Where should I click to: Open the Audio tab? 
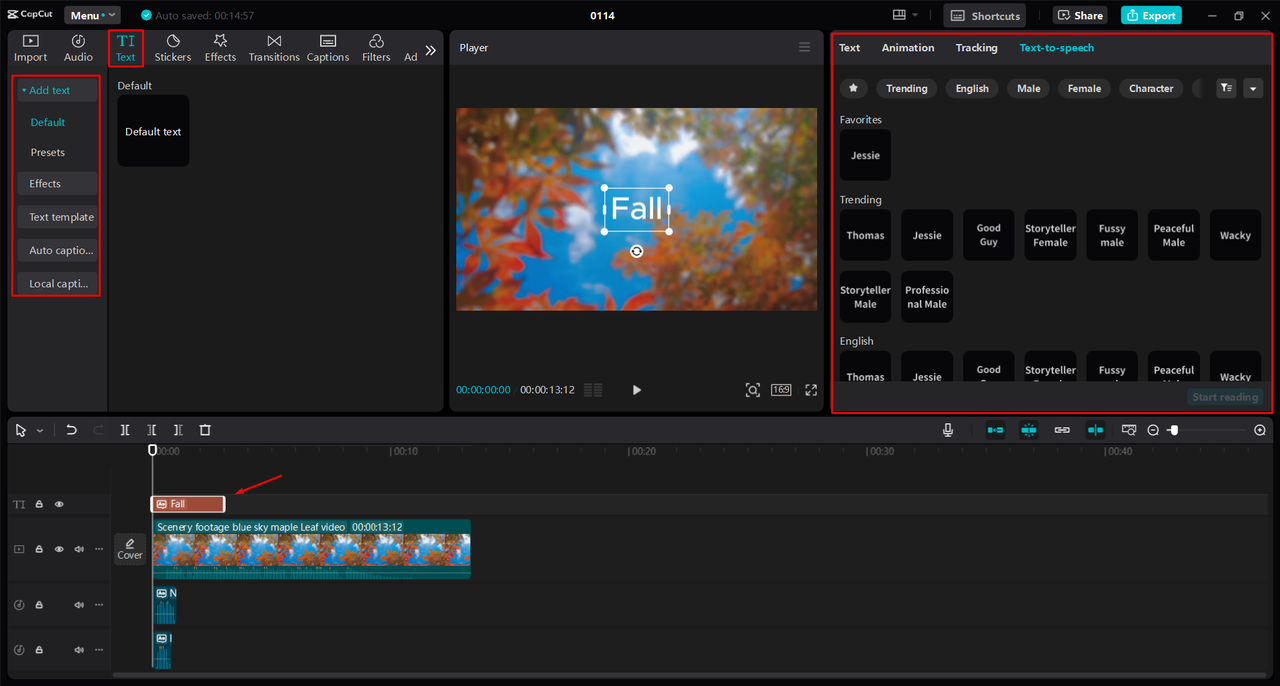pyautogui.click(x=78, y=48)
